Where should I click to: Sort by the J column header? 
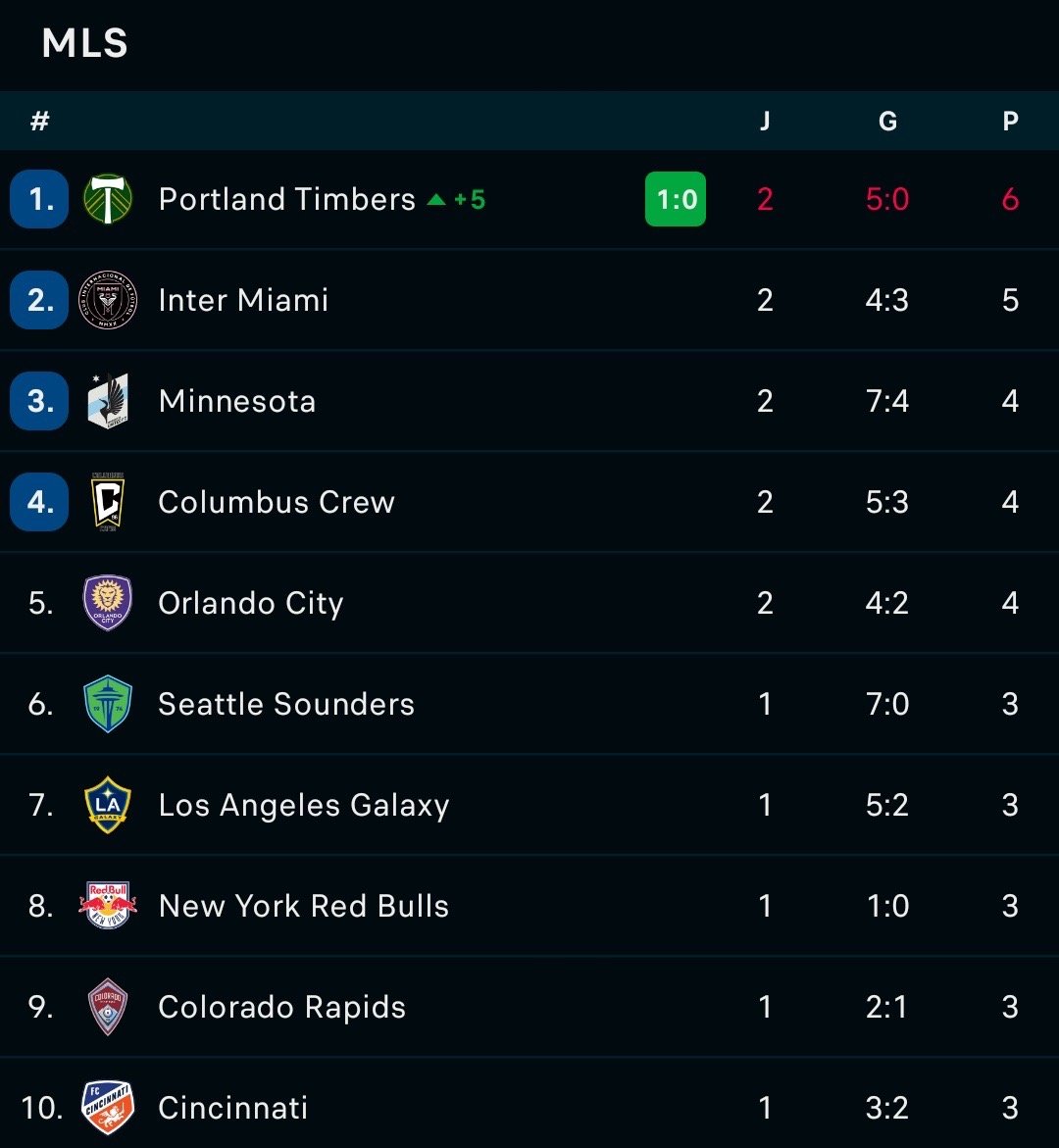click(x=765, y=121)
